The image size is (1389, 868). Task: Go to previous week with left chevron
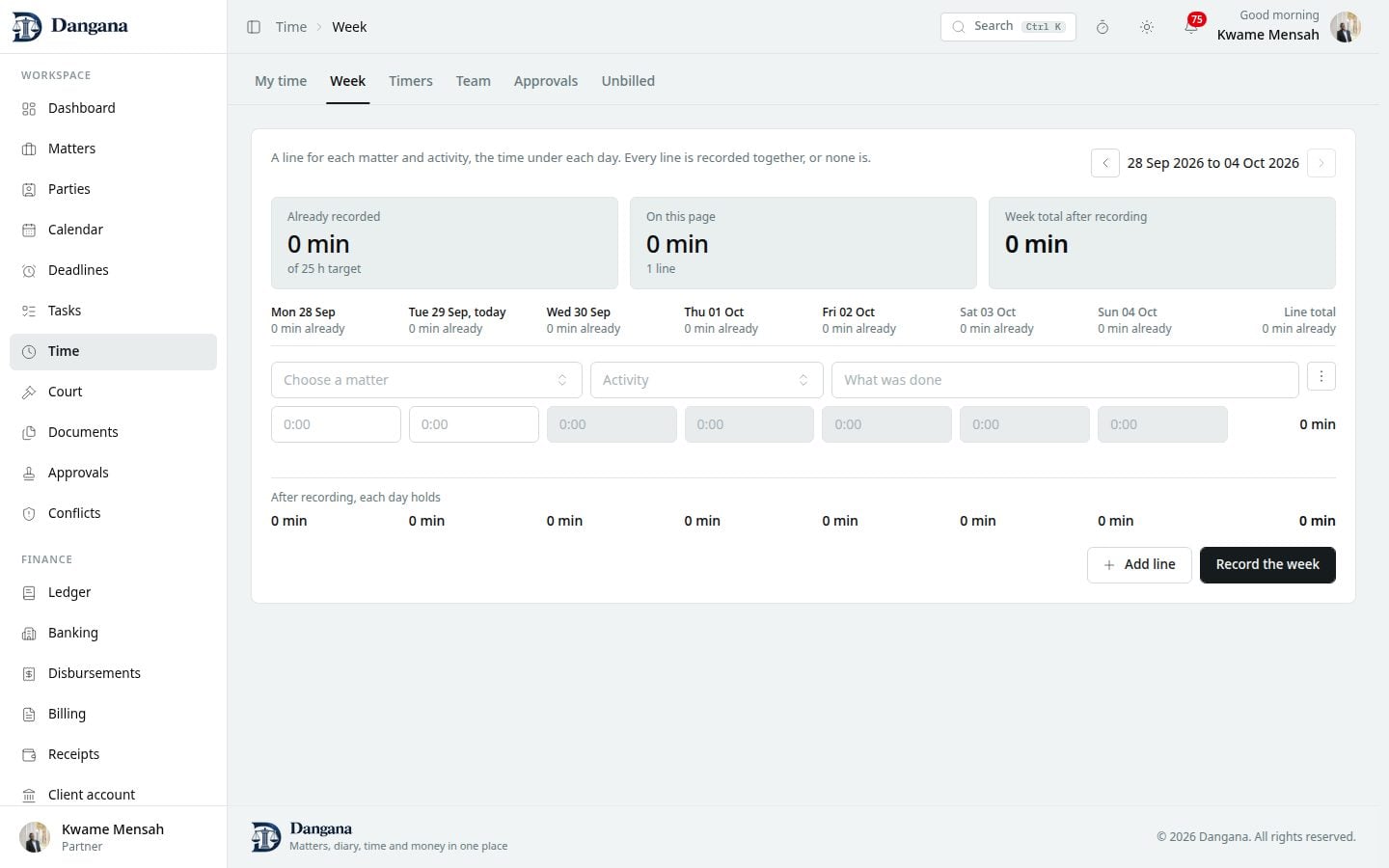click(1105, 163)
